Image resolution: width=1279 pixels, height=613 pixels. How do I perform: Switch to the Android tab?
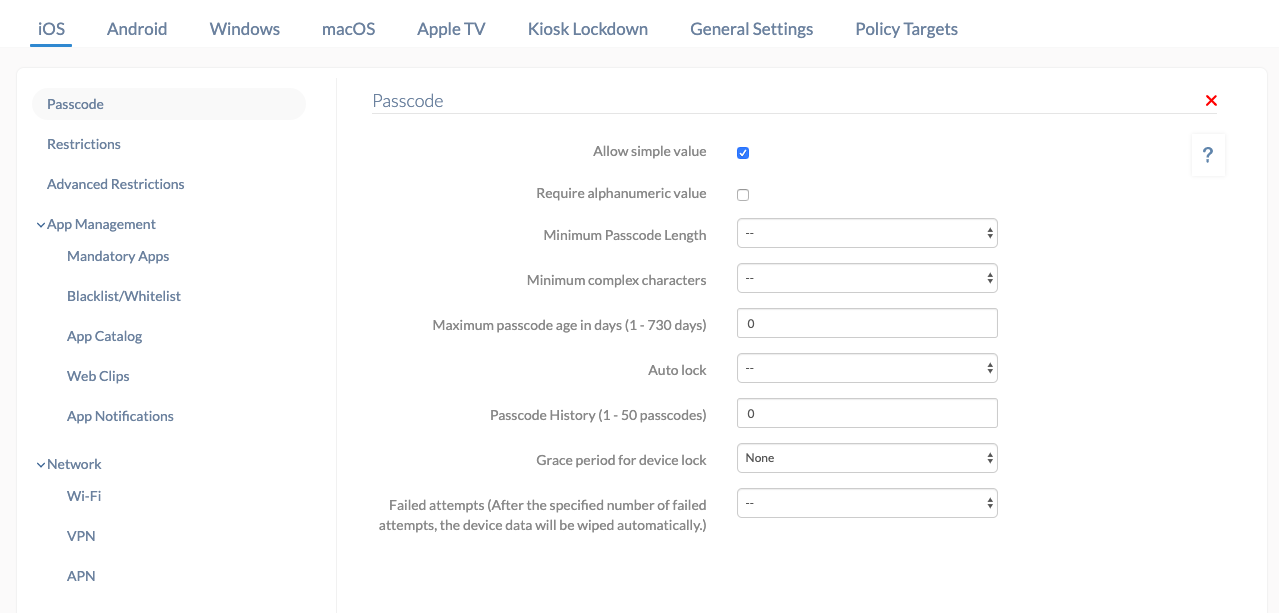pyautogui.click(x=137, y=29)
